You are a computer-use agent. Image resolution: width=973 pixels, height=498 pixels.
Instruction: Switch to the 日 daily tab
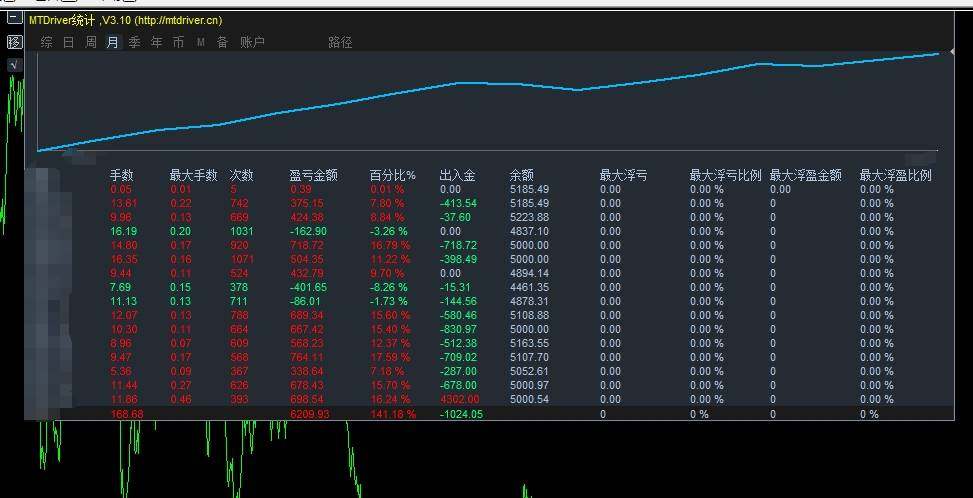68,42
